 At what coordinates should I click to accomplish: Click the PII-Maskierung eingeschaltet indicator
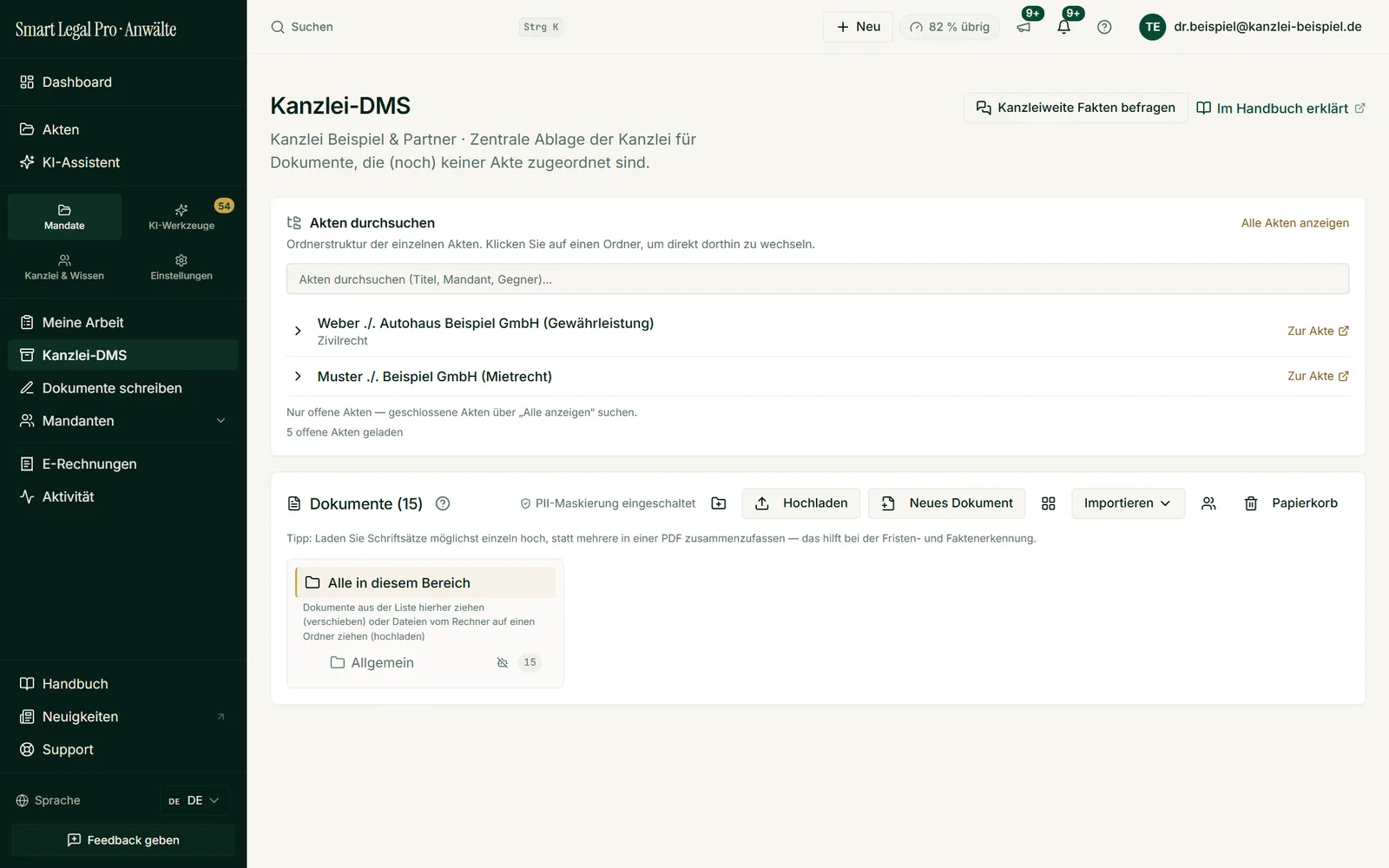608,503
